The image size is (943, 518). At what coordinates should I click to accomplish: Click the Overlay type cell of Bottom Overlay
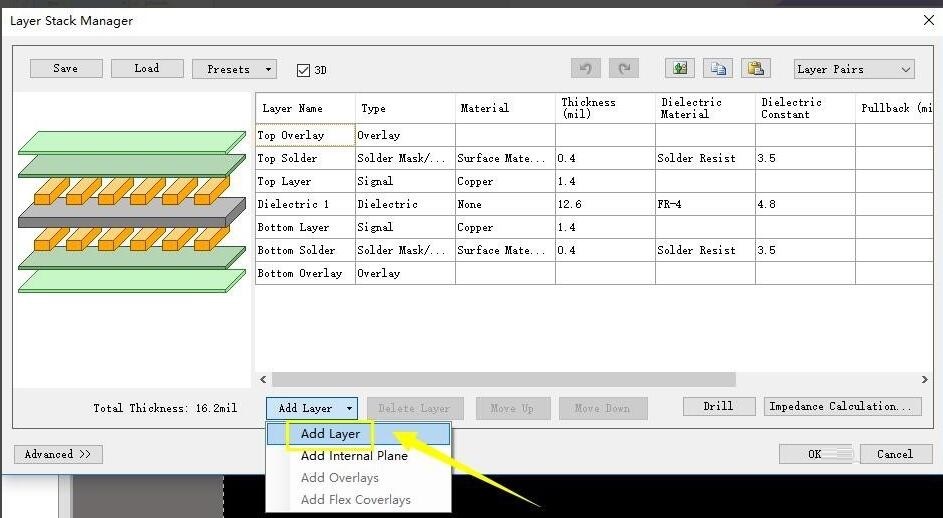pos(405,273)
